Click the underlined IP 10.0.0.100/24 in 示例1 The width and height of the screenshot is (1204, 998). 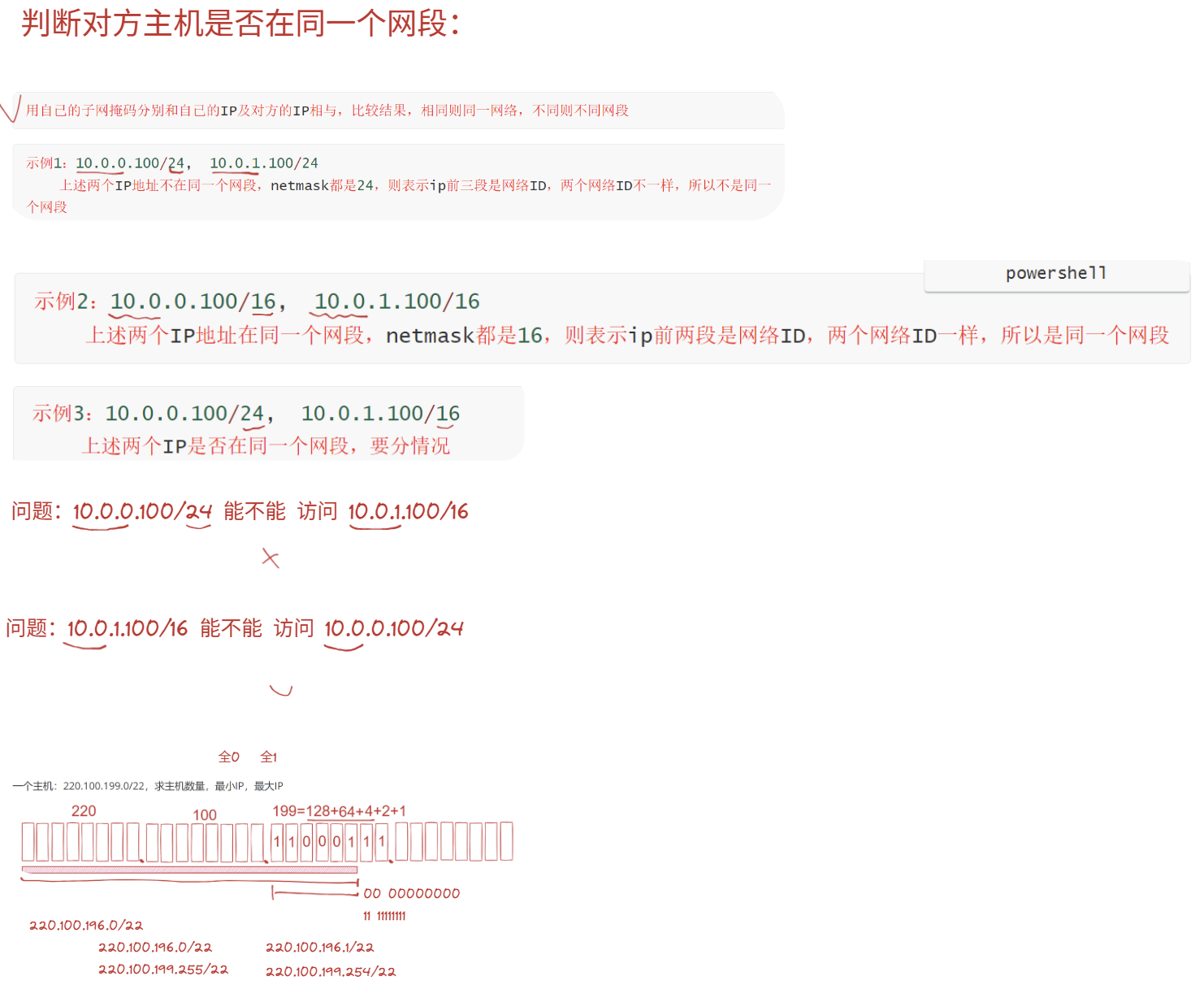point(130,162)
